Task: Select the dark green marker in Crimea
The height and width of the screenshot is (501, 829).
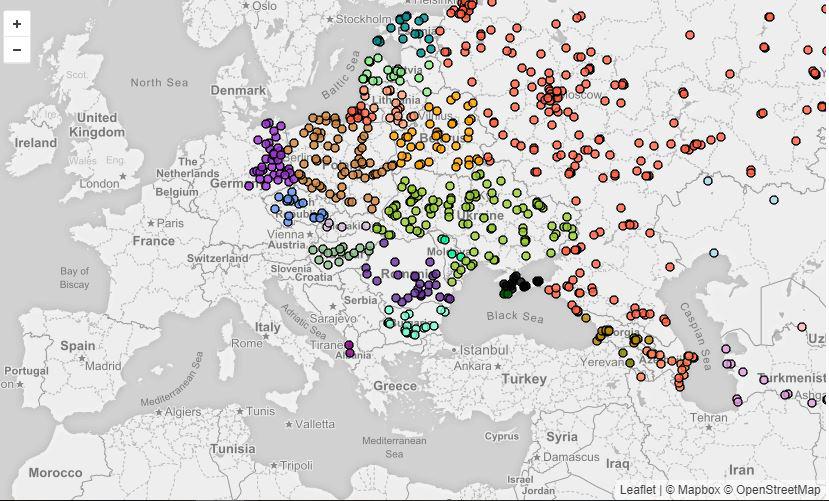Action: coord(506,293)
